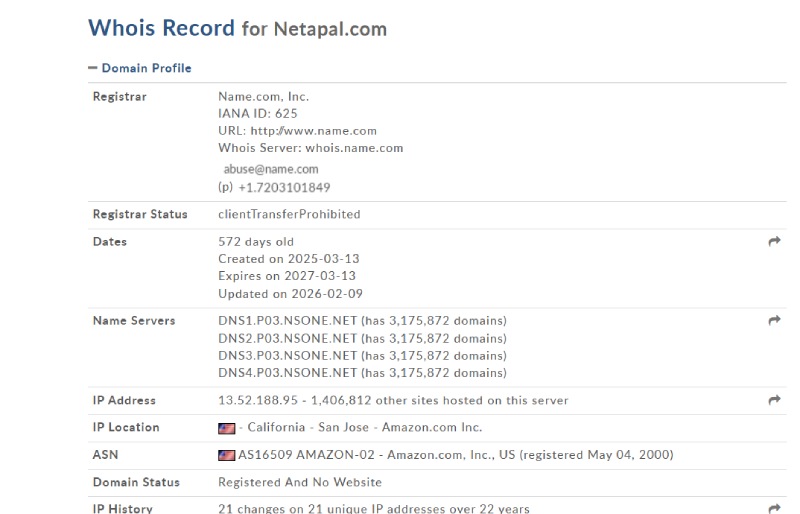Click the US flag icon beside ASN
The height and width of the screenshot is (514, 800).
pyautogui.click(x=227, y=455)
